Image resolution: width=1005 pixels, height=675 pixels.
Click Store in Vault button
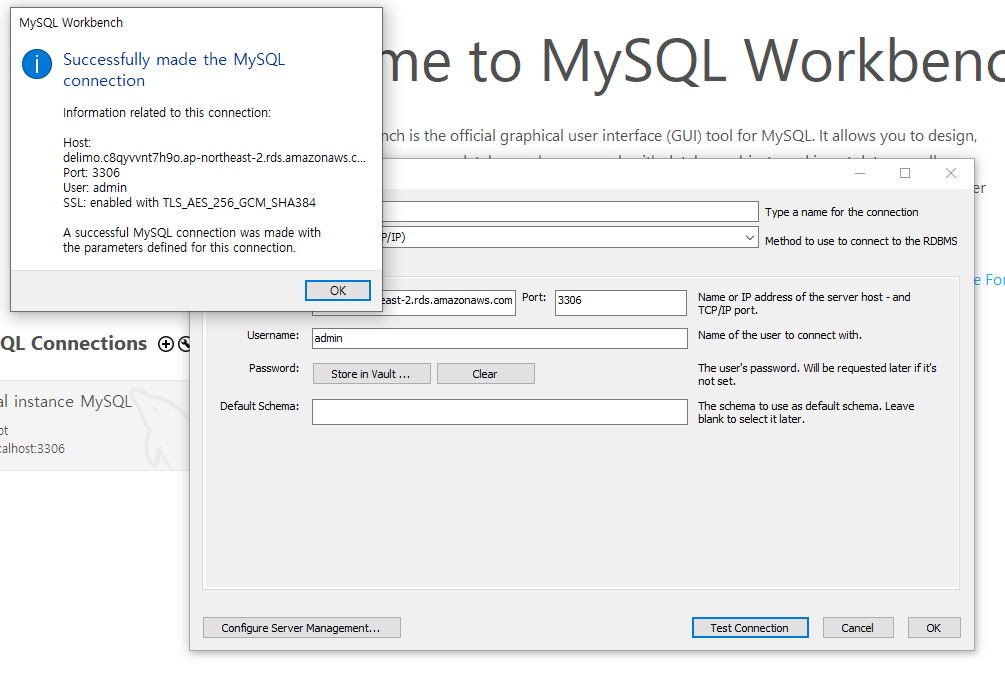click(x=371, y=374)
